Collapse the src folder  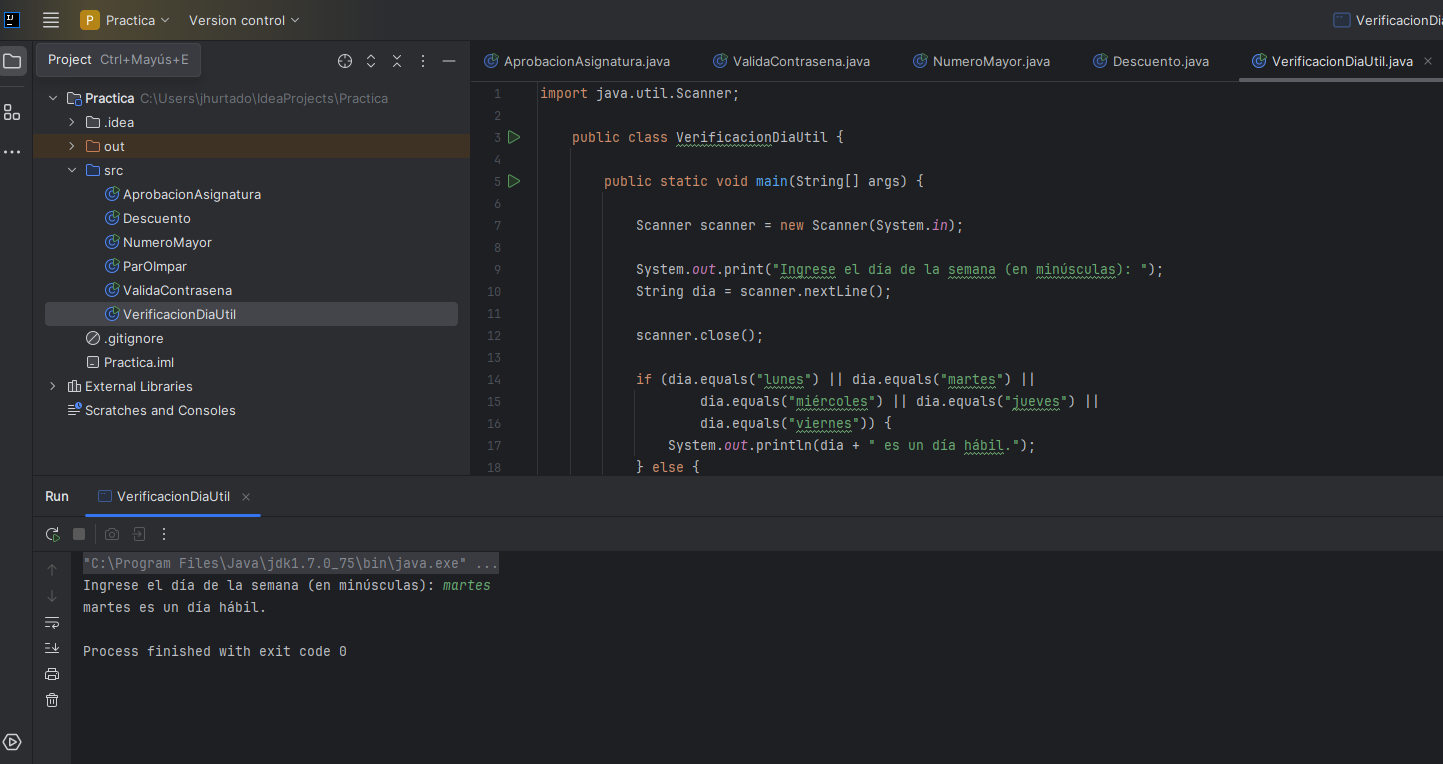(x=72, y=170)
